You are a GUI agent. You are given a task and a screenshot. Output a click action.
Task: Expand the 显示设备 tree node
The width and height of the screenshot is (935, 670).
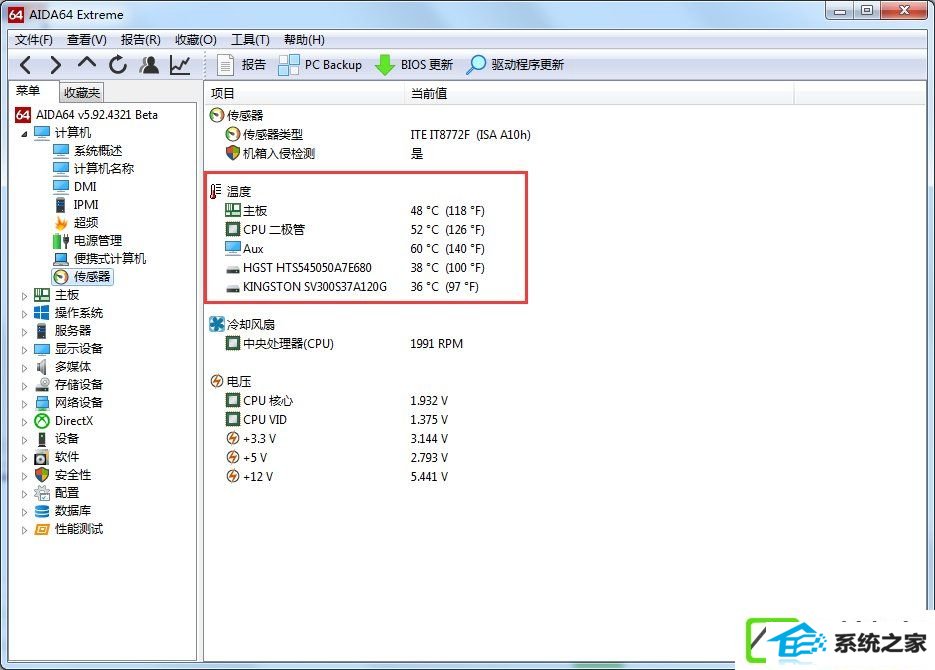point(24,349)
